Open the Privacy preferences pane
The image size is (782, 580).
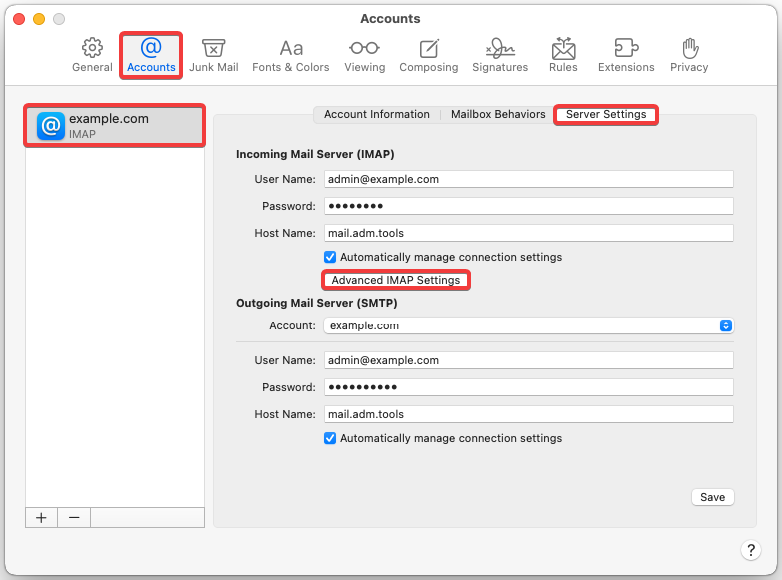coord(689,55)
